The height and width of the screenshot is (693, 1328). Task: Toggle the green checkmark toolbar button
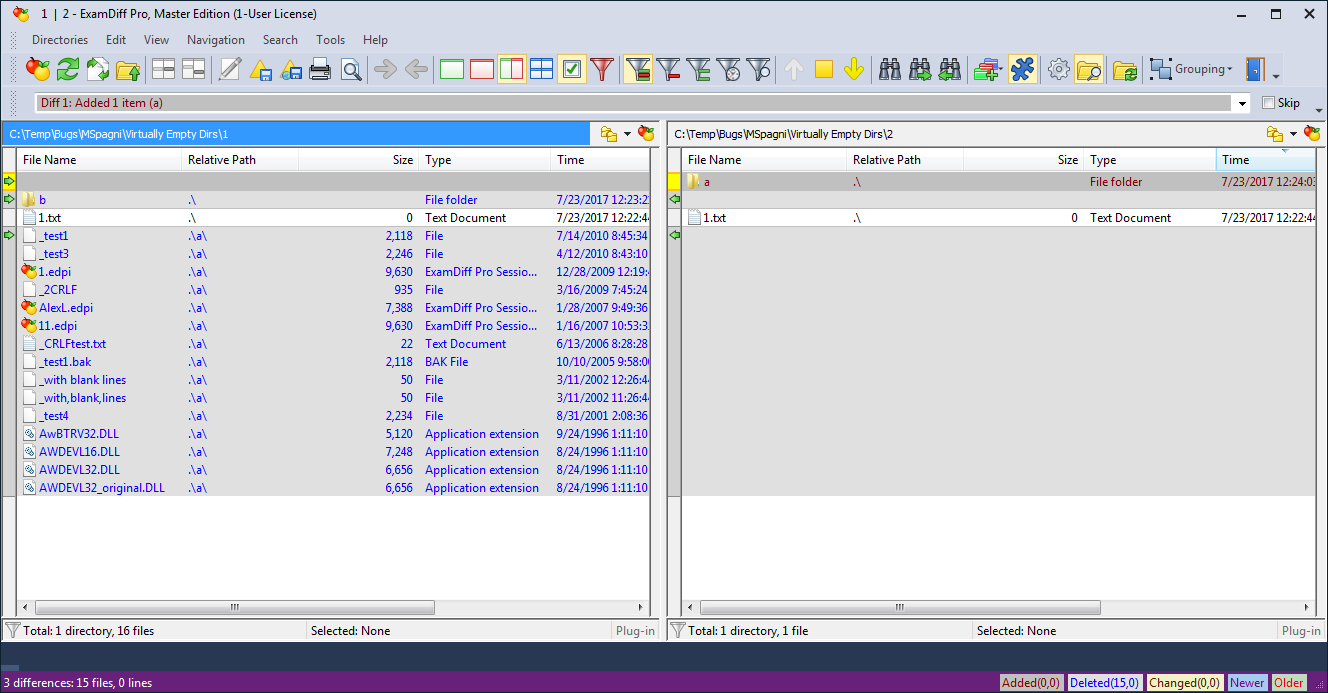(572, 69)
